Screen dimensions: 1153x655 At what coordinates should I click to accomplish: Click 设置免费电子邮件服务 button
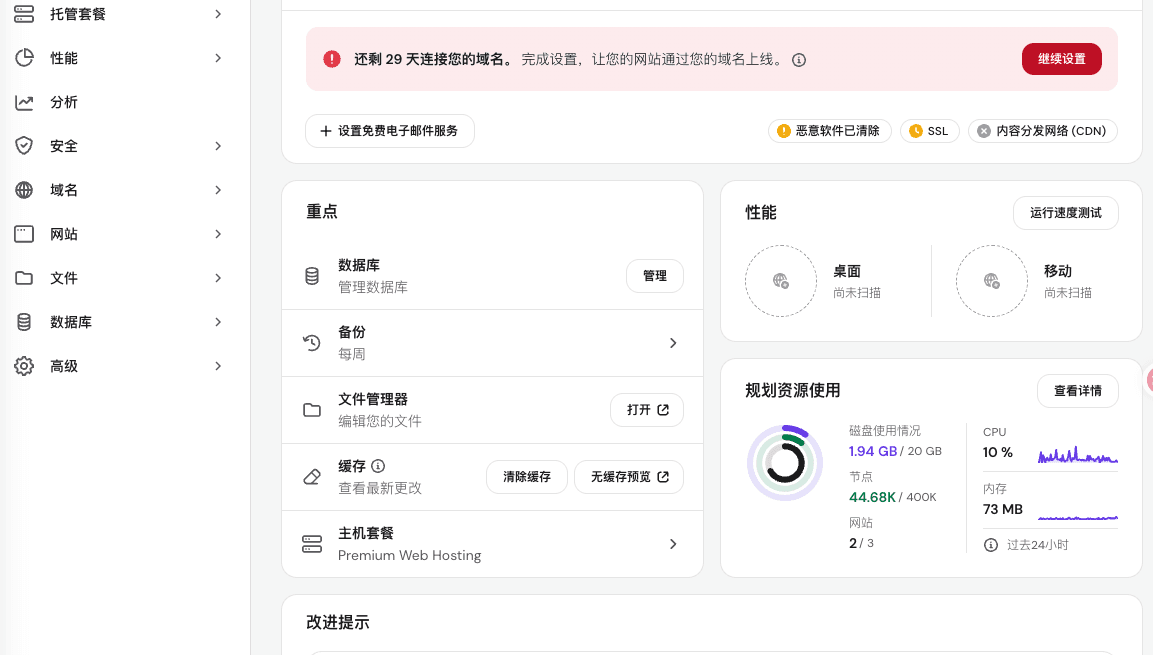pyautogui.click(x=390, y=131)
